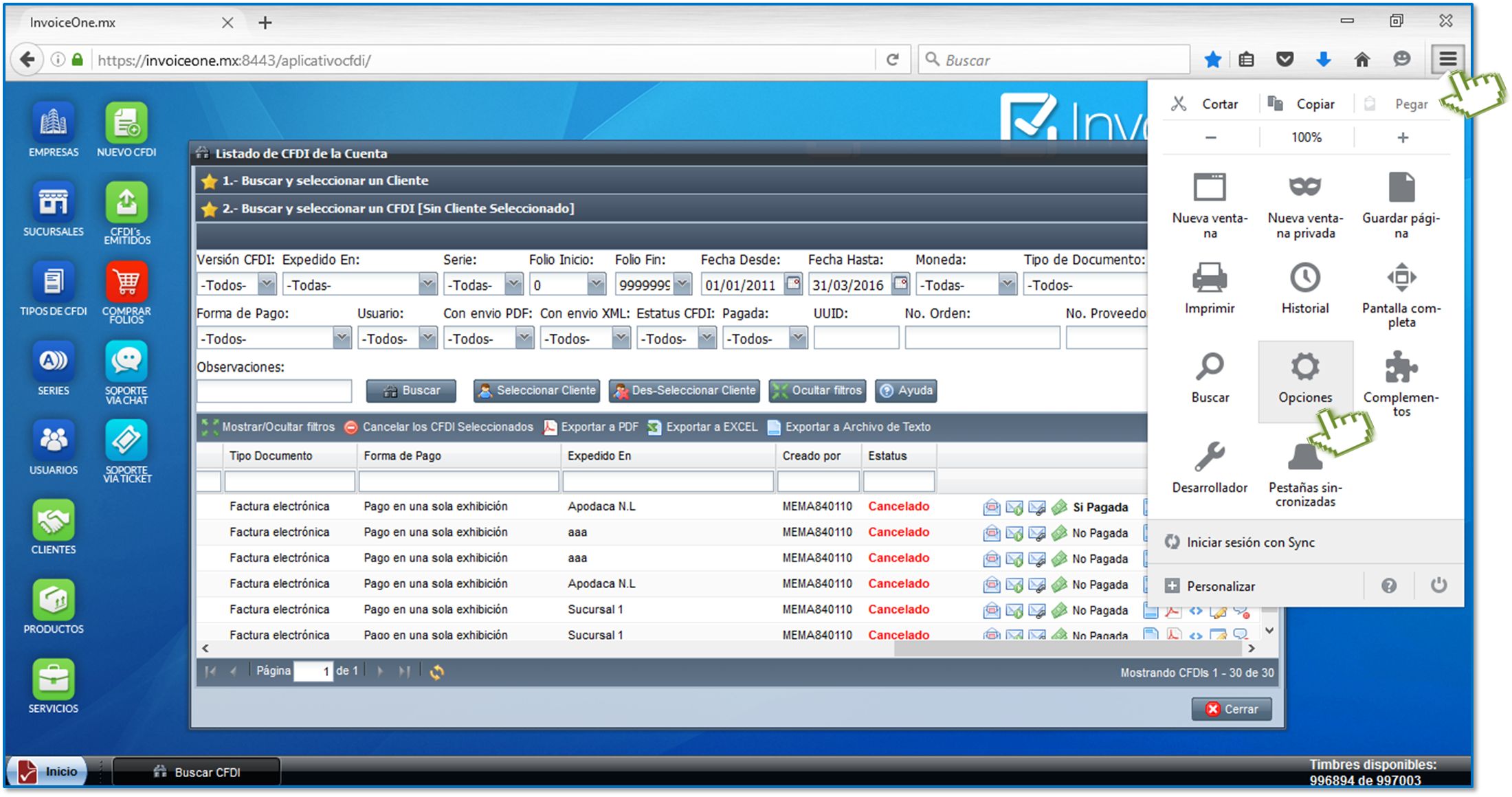Click Ocultar filtros button
Image resolution: width=1512 pixels, height=797 pixels.
coord(817,390)
